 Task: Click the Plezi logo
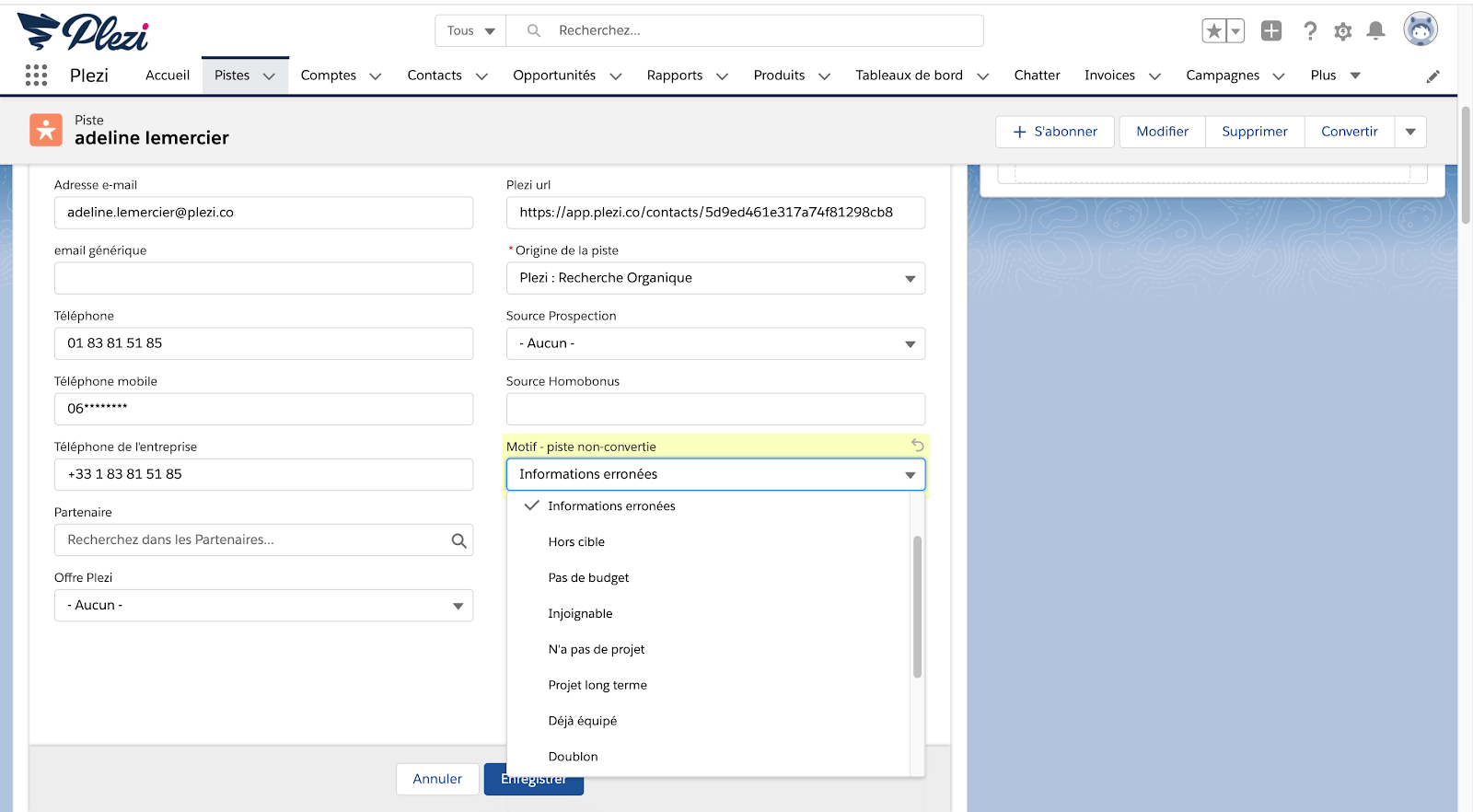pos(83,32)
